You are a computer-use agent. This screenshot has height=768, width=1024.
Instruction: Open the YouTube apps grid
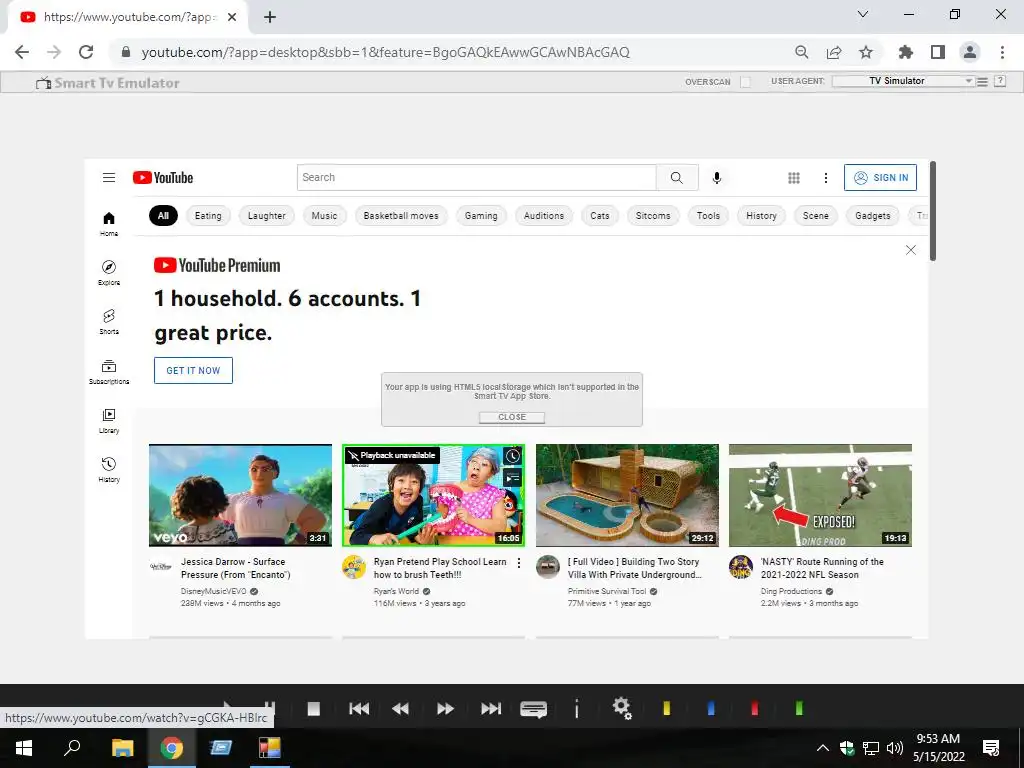[793, 178]
